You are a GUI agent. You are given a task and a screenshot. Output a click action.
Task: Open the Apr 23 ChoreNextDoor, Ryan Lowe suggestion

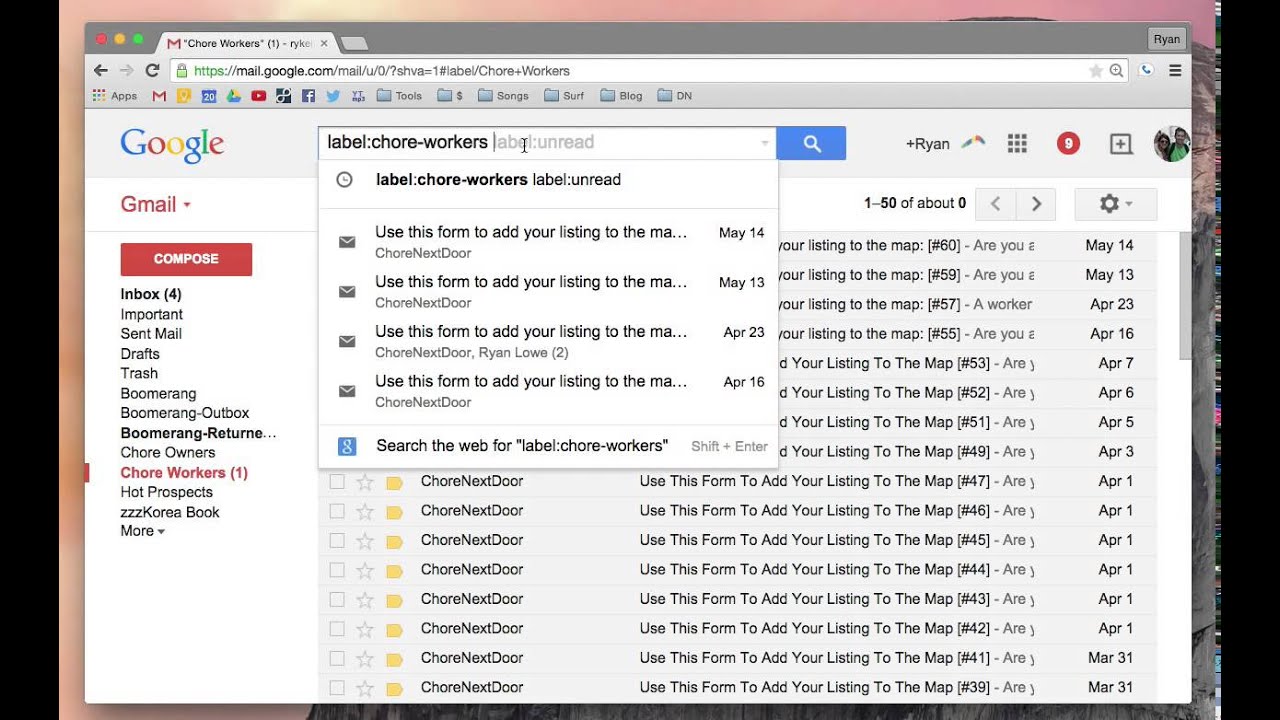tap(548, 341)
